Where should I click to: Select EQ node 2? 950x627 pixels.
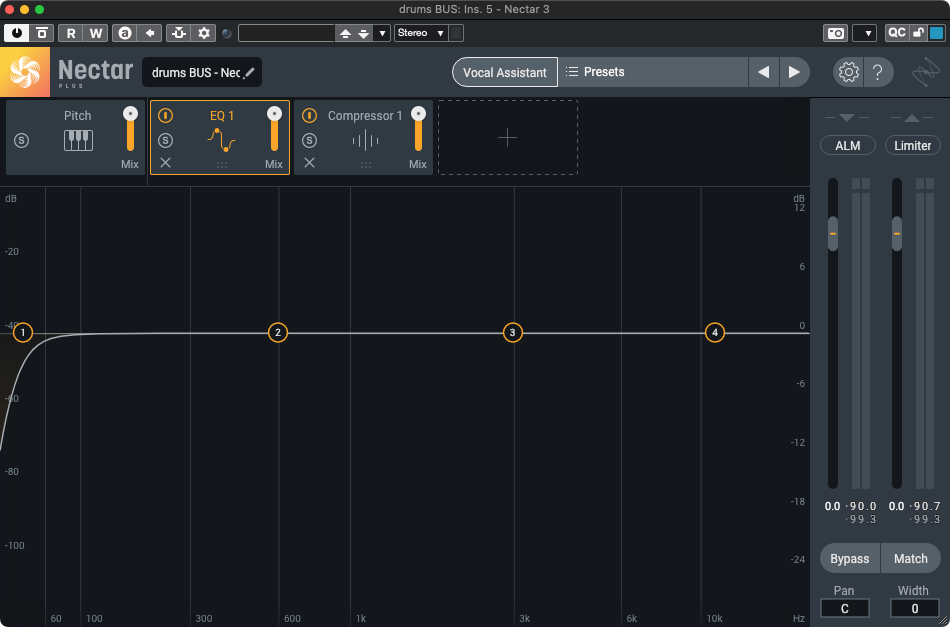(x=277, y=333)
